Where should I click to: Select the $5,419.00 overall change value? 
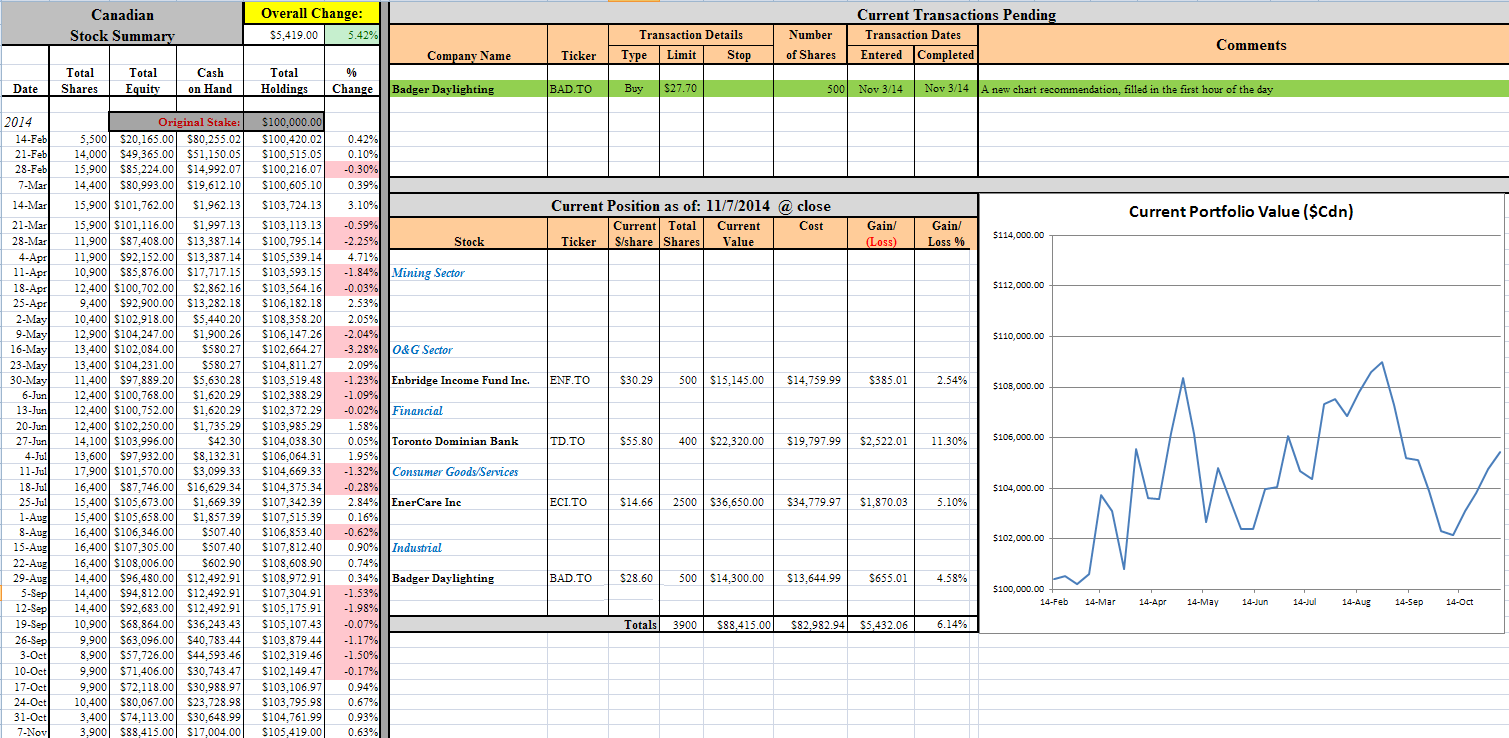tap(283, 35)
